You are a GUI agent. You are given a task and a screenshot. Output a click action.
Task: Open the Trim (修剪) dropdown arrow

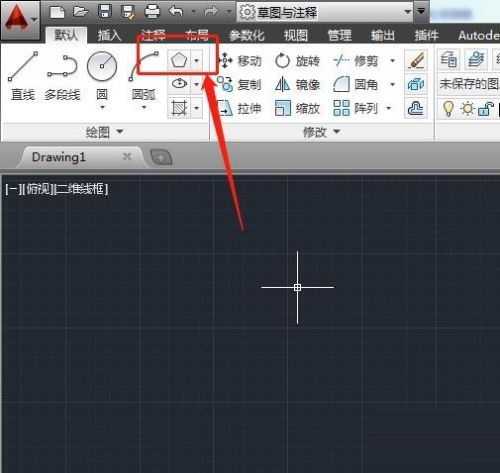coord(393,61)
